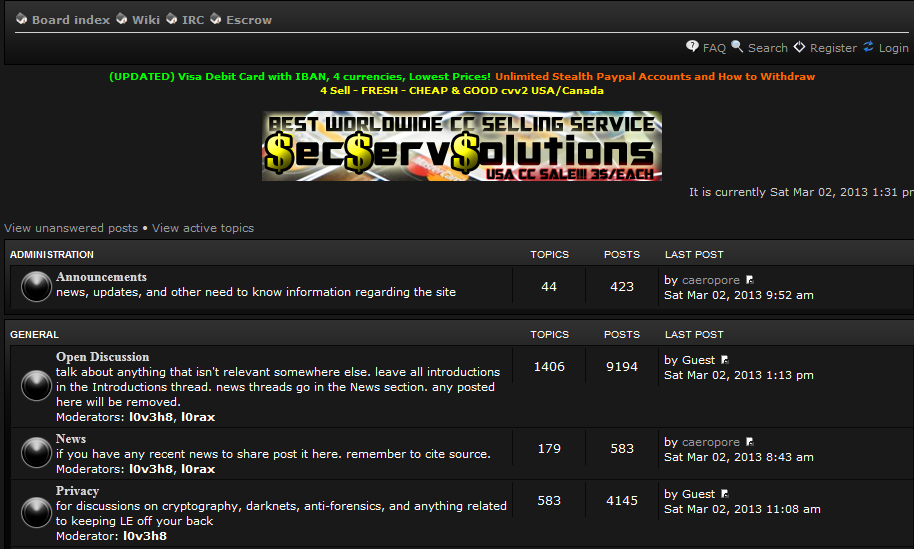Image resolution: width=914 pixels, height=549 pixels.
Task: Click the Privacy forum status icon
Action: tap(36, 513)
